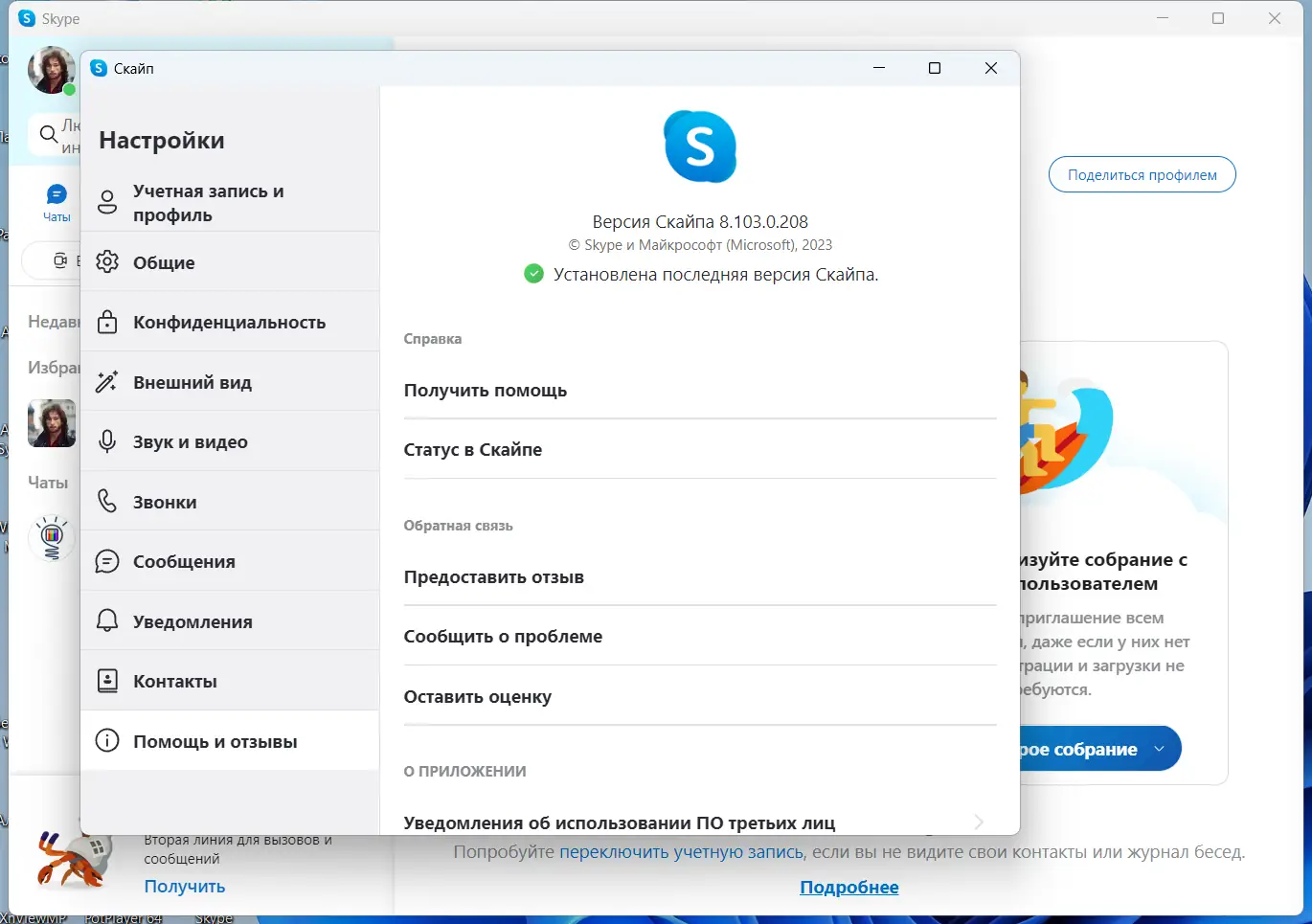
Task: Click the "Помощь и отзывы" info icon
Action: click(x=108, y=740)
